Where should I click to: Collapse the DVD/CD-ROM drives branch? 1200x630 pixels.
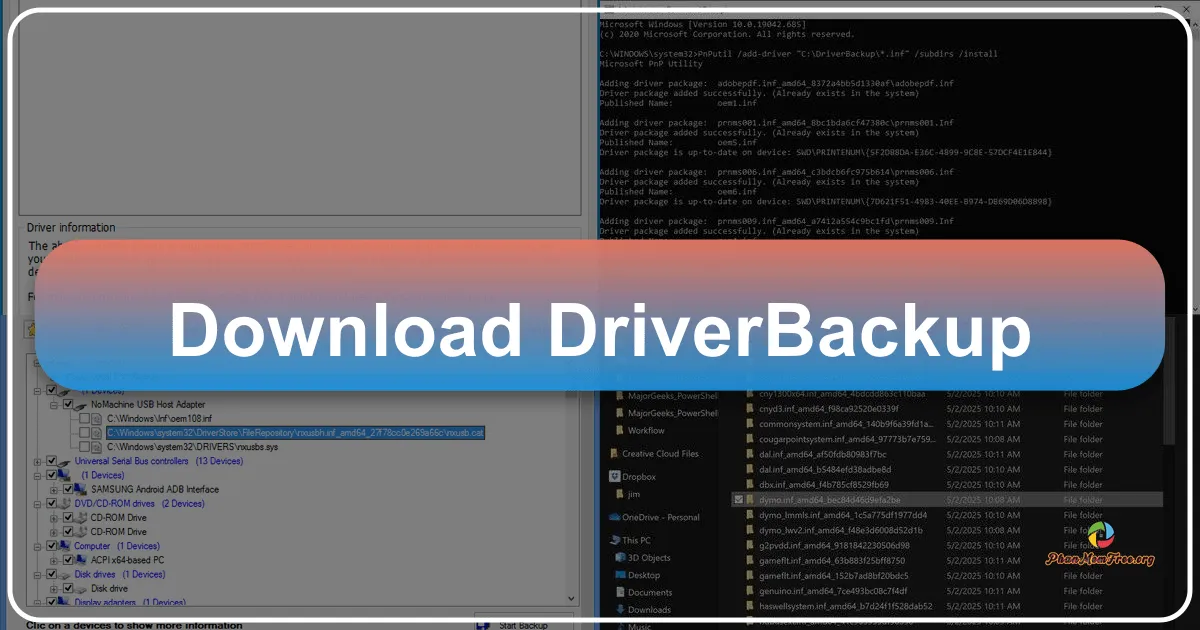(36, 503)
